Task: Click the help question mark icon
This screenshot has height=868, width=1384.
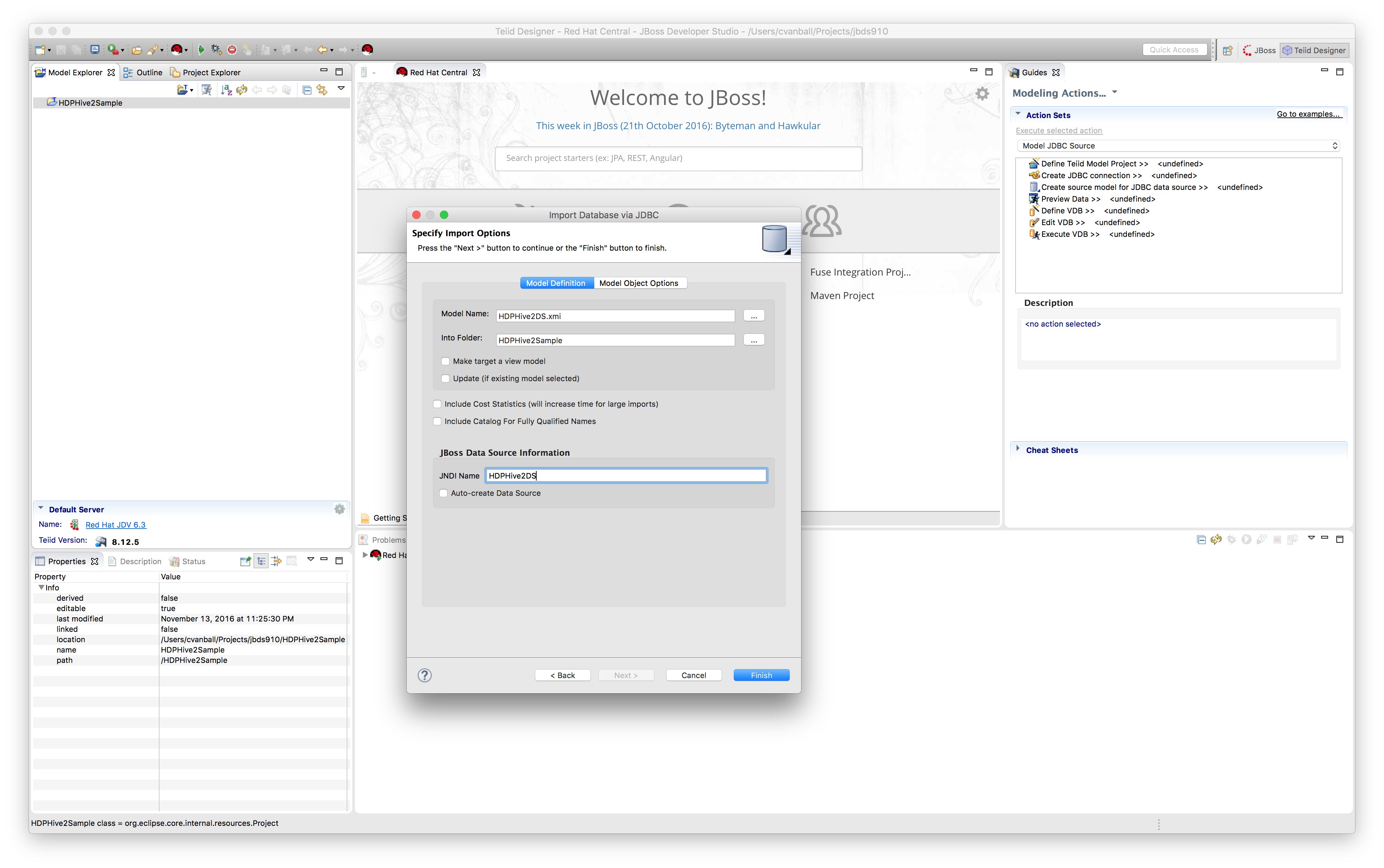Action: click(425, 675)
